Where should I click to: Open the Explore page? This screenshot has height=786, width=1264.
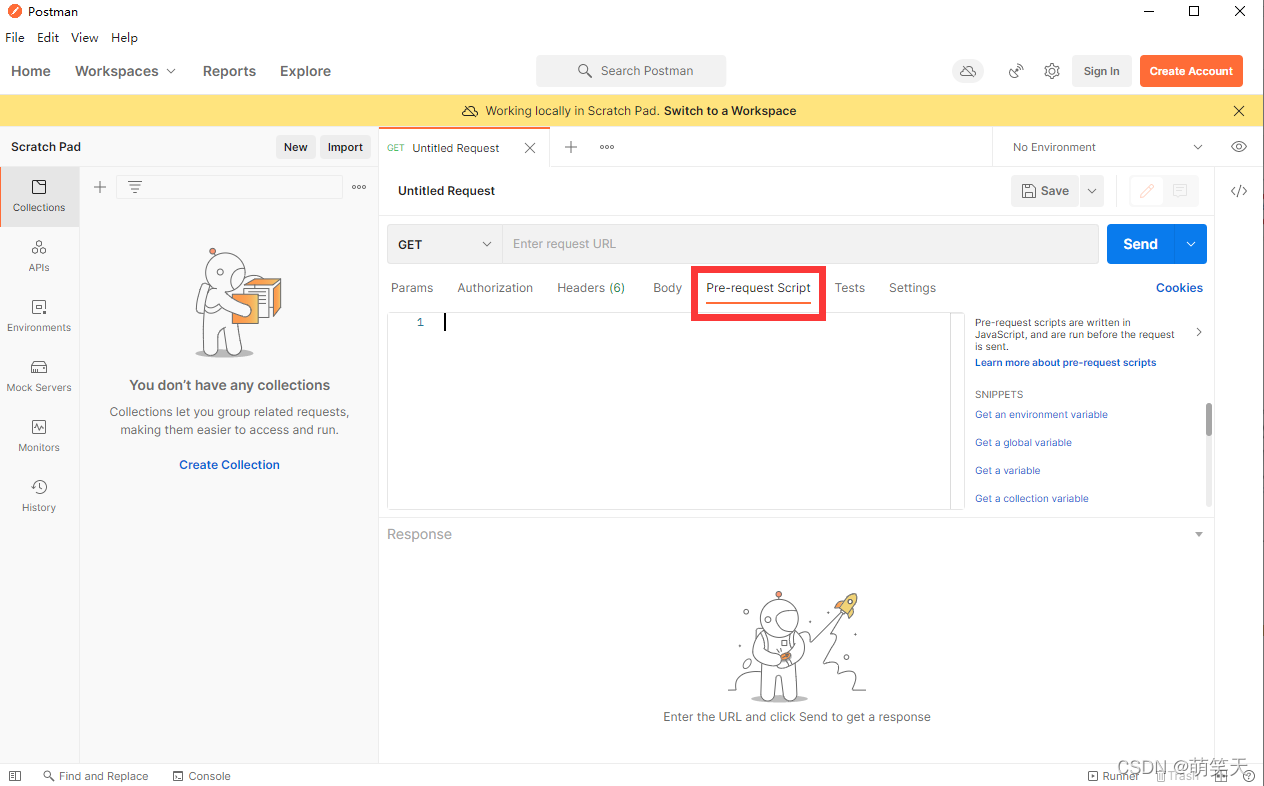[305, 71]
